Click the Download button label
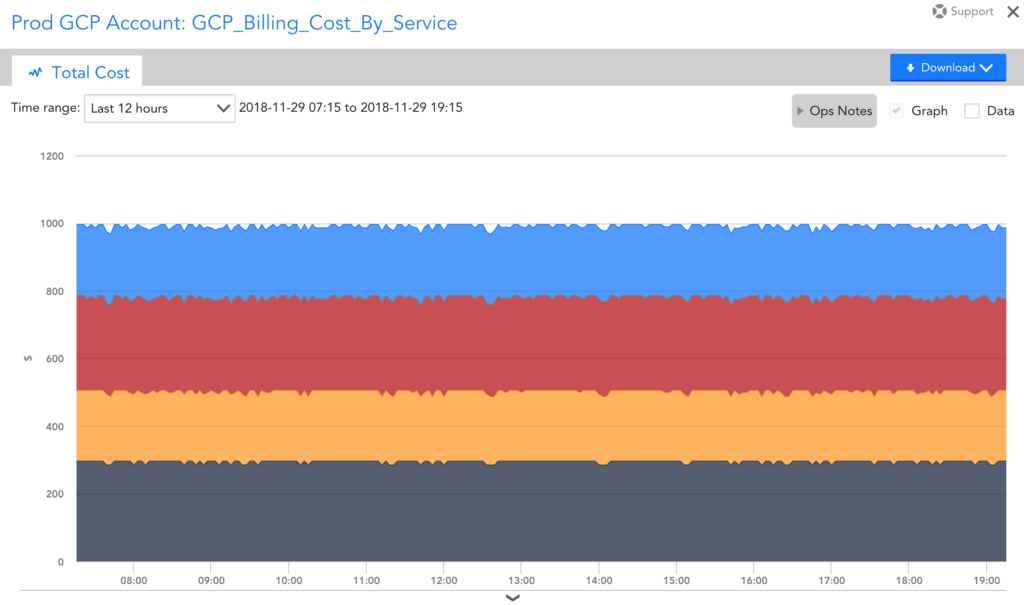This screenshot has height=605, width=1024. pos(947,68)
